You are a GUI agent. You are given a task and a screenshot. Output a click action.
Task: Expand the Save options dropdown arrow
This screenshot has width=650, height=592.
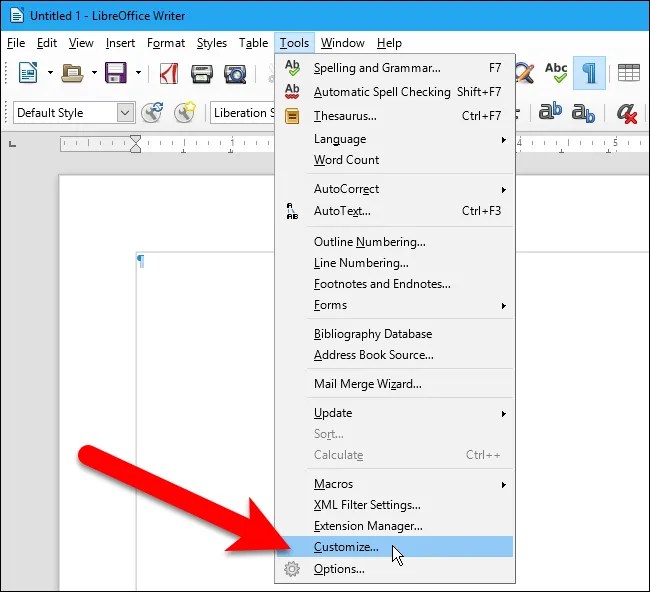coord(138,73)
